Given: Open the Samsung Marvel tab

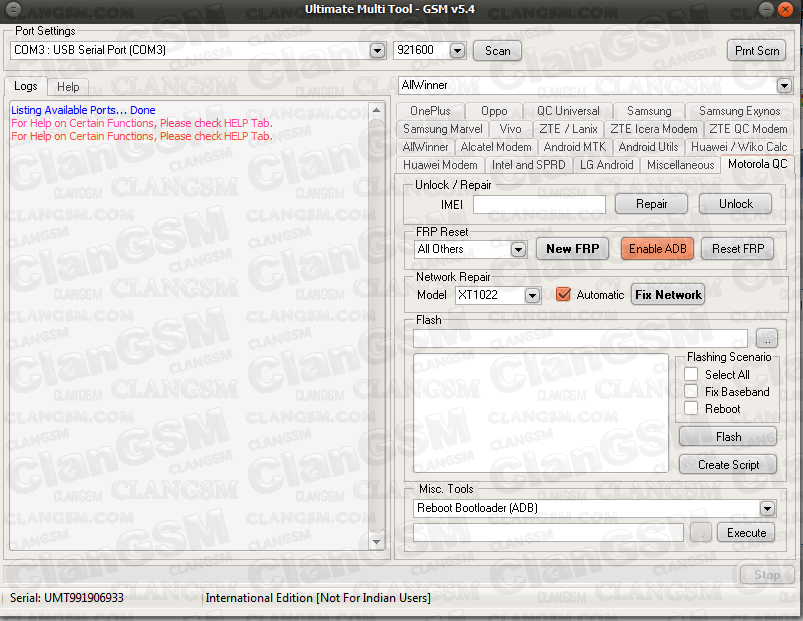Looking at the screenshot, I should pyautogui.click(x=442, y=129).
